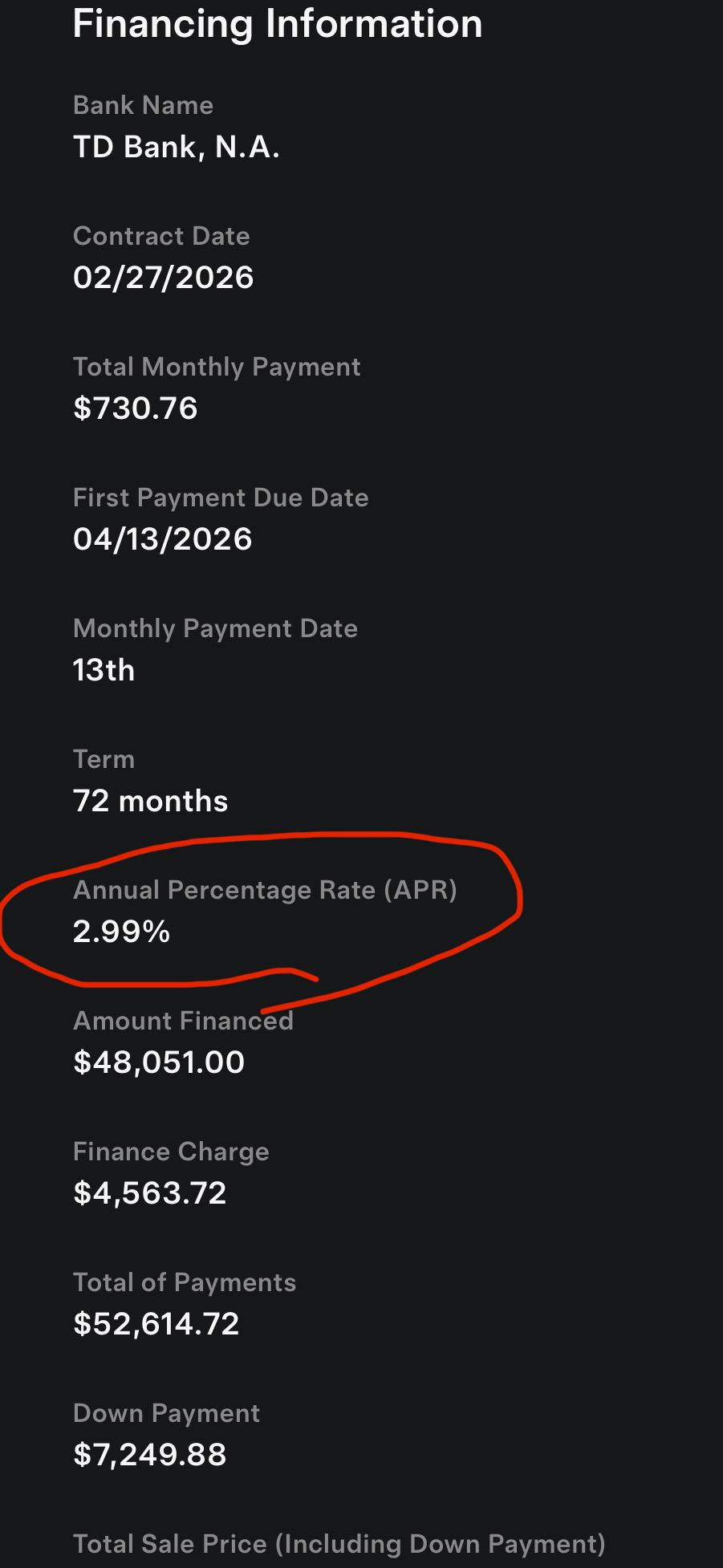723x1568 pixels.
Task: Click the 72 months term value
Action: pos(150,801)
